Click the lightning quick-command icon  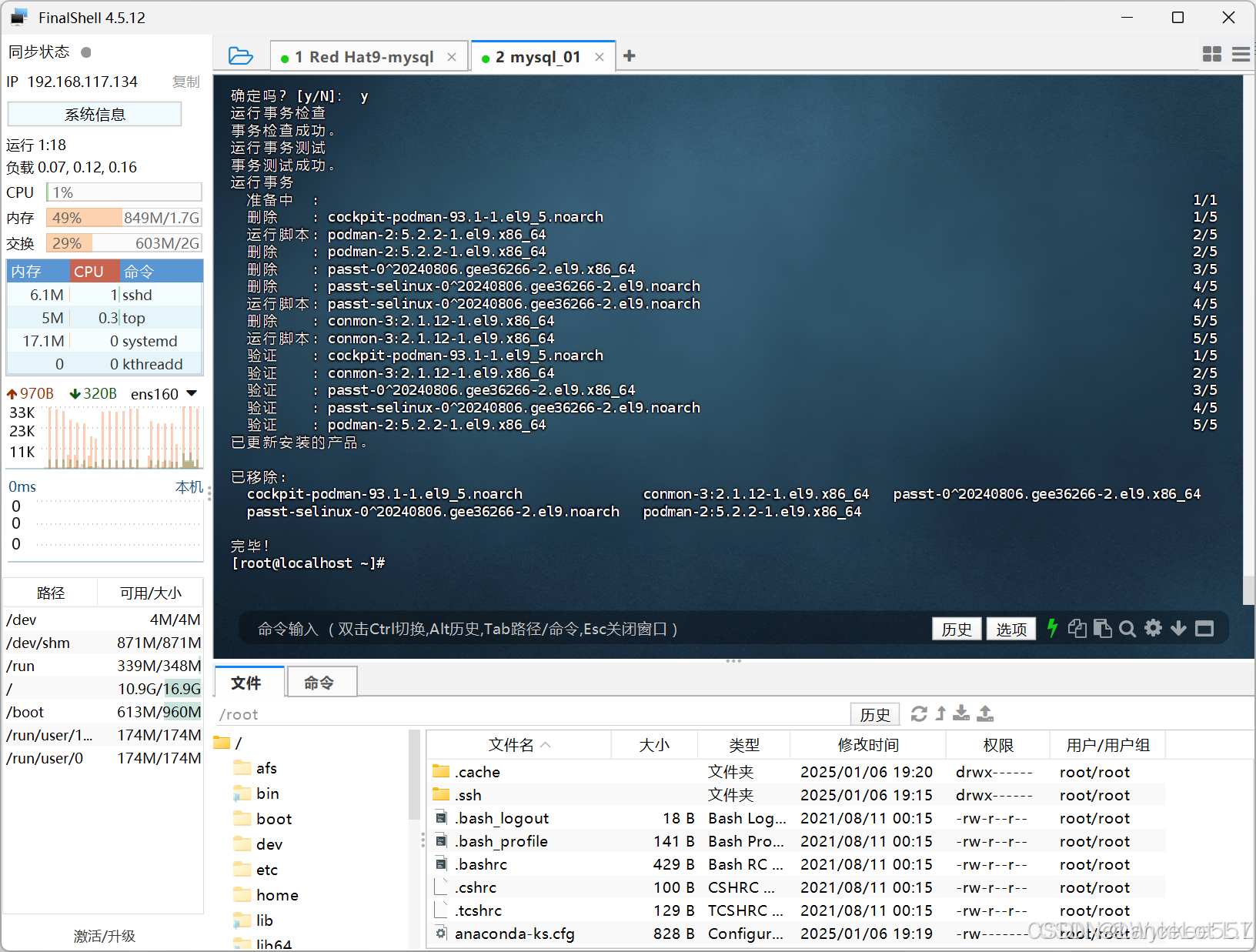[x=1052, y=628]
